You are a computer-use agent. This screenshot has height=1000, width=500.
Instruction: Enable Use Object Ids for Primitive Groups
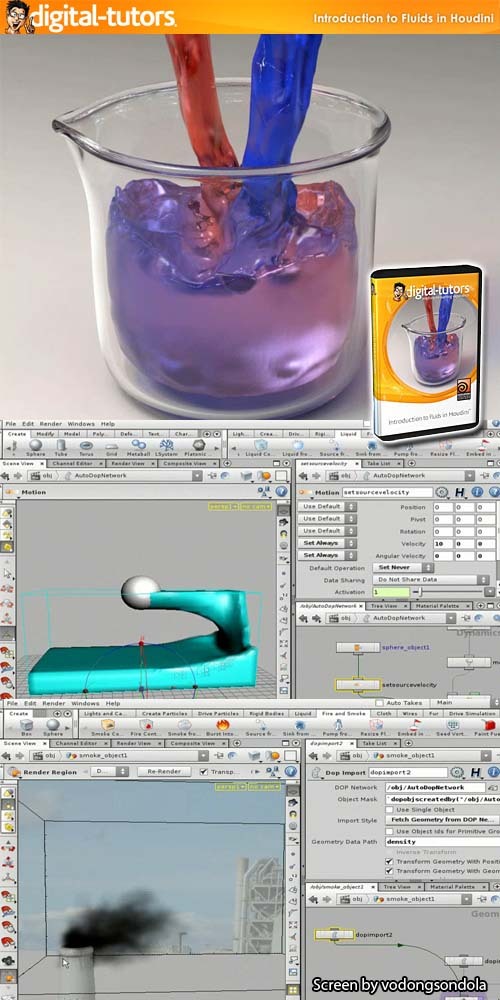point(389,832)
